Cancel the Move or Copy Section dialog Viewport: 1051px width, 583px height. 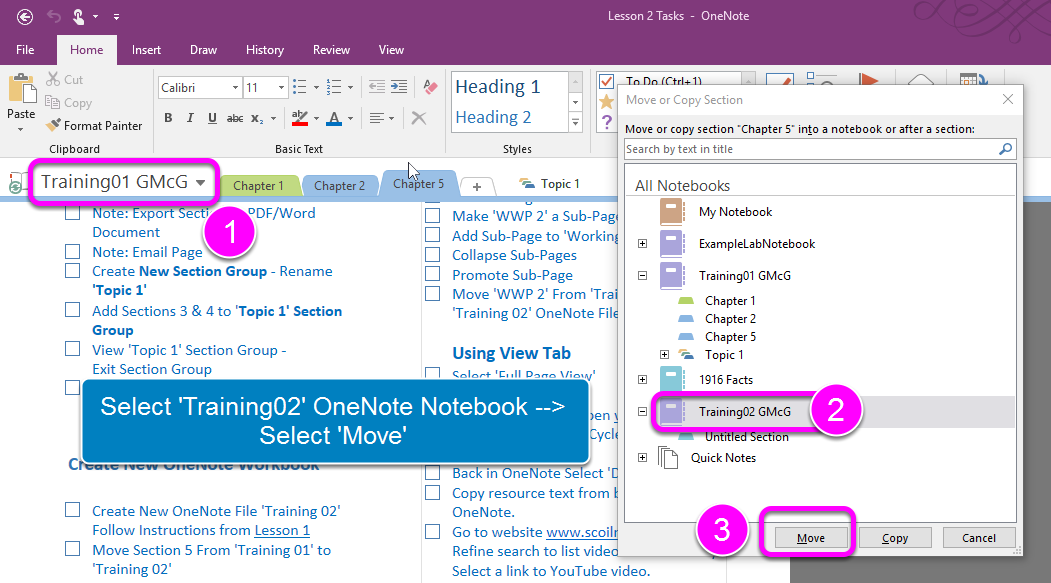pos(979,537)
